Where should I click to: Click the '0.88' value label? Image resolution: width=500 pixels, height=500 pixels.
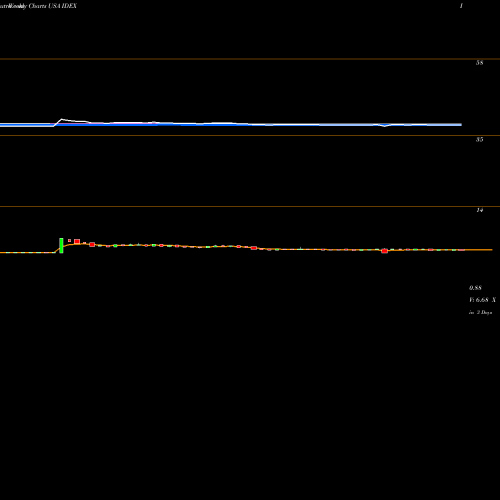click(x=475, y=288)
